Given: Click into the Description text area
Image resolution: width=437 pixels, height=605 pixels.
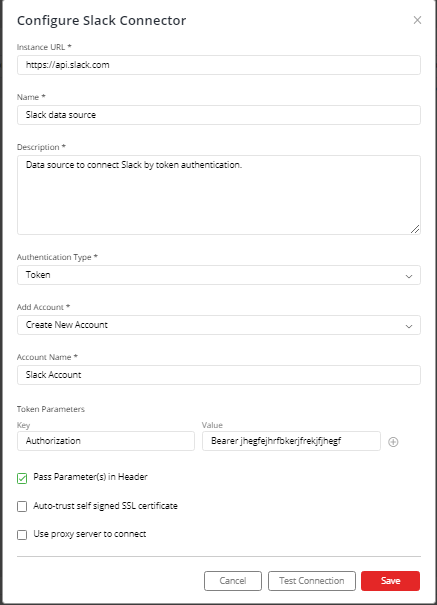Looking at the screenshot, I should [x=219, y=195].
